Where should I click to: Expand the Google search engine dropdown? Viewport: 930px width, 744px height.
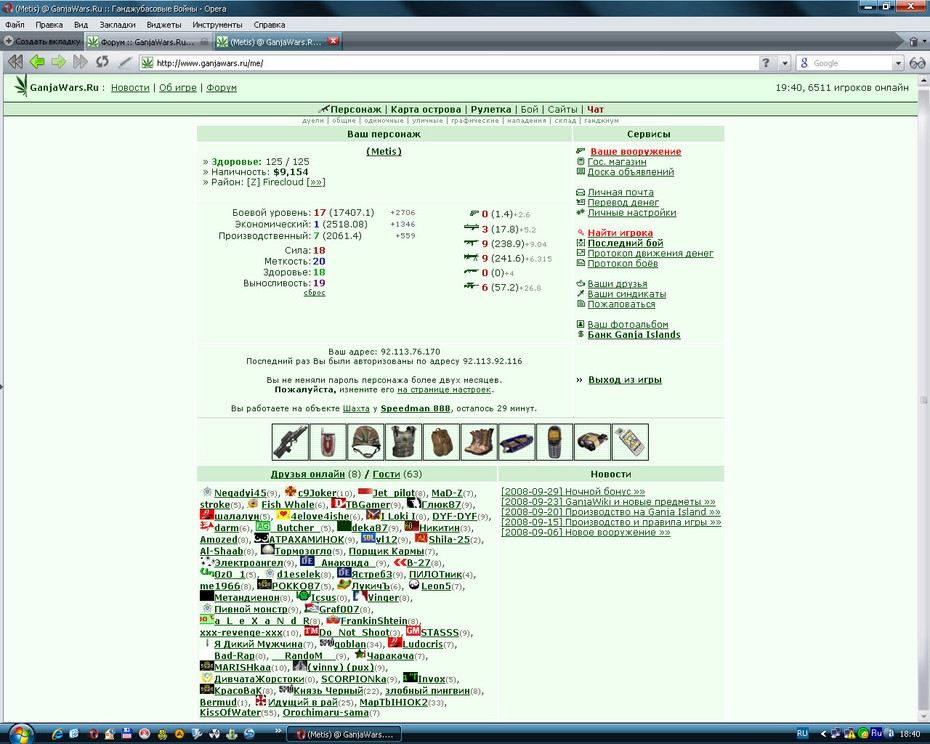coord(898,63)
